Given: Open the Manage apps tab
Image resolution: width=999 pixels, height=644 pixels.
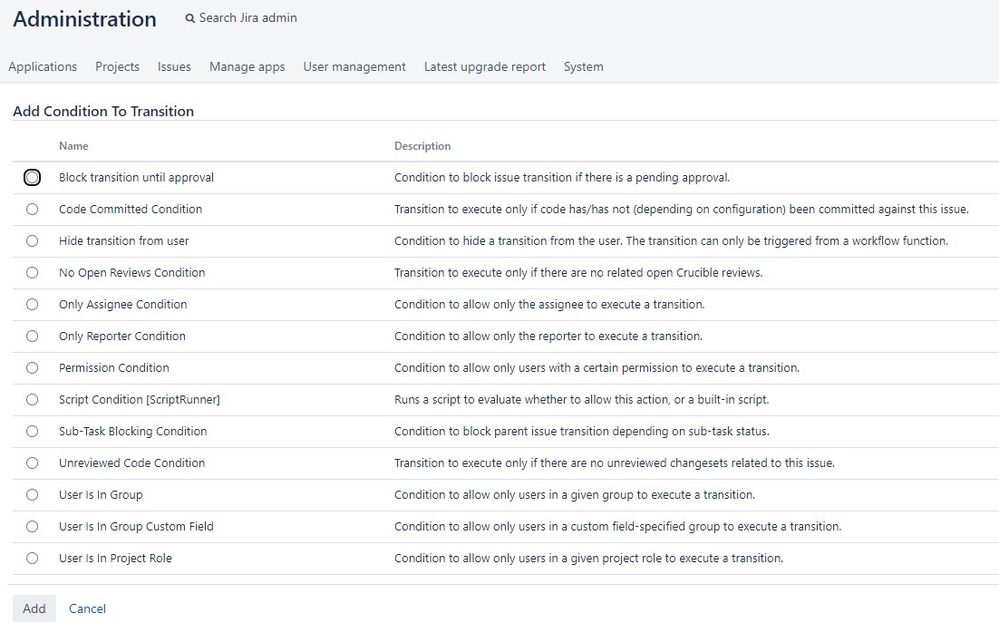Looking at the screenshot, I should point(247,67).
